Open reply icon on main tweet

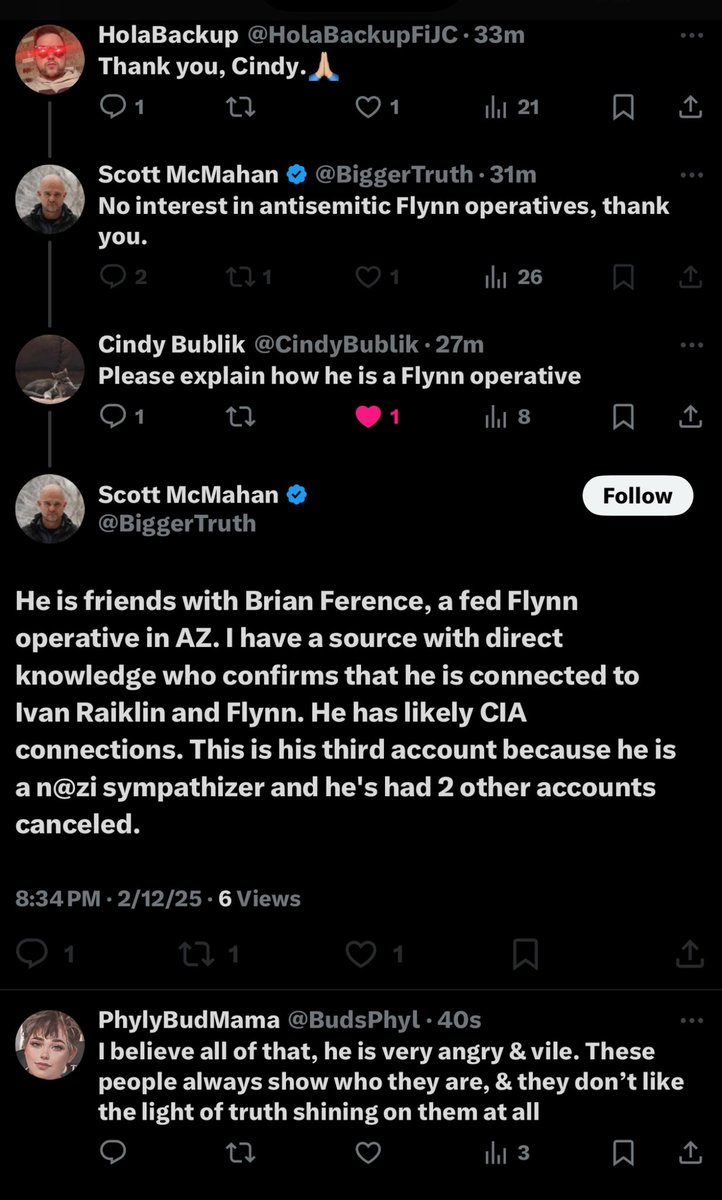point(33,955)
